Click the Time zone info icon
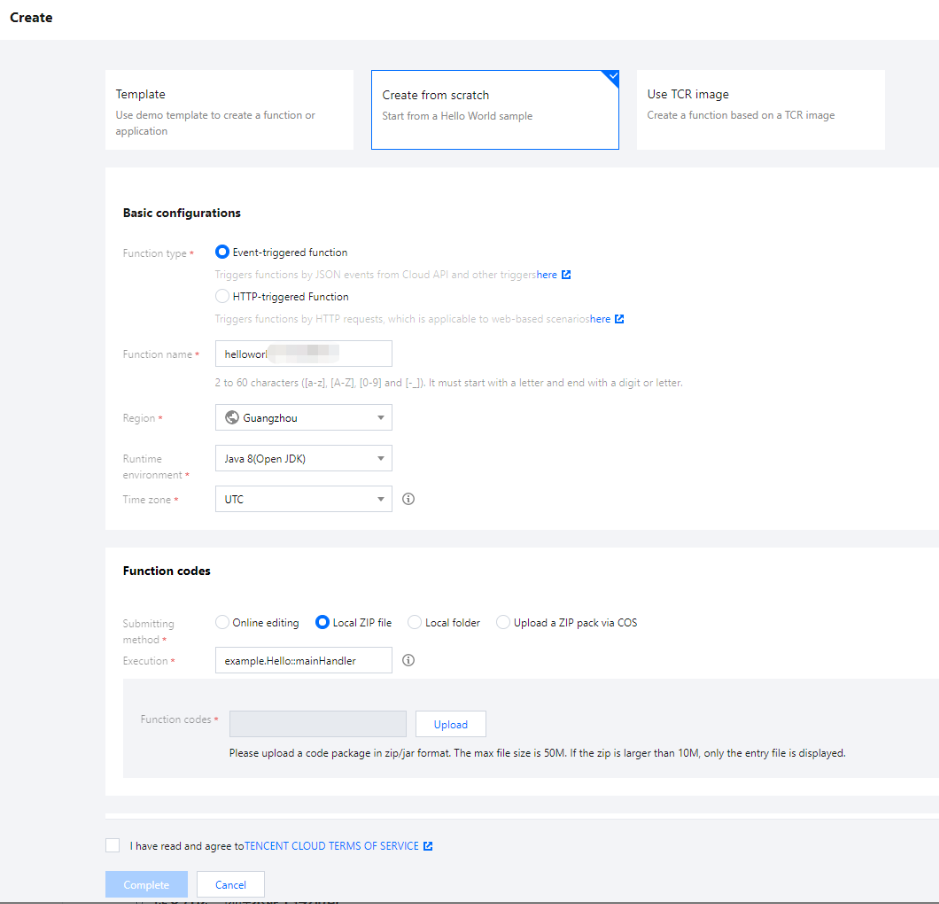The height and width of the screenshot is (904, 939). [408, 499]
